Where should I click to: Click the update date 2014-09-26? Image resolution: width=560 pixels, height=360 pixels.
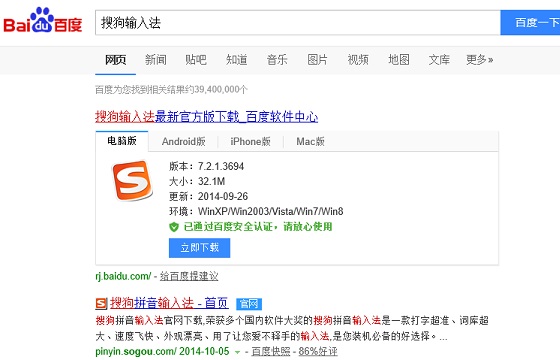coord(223,196)
